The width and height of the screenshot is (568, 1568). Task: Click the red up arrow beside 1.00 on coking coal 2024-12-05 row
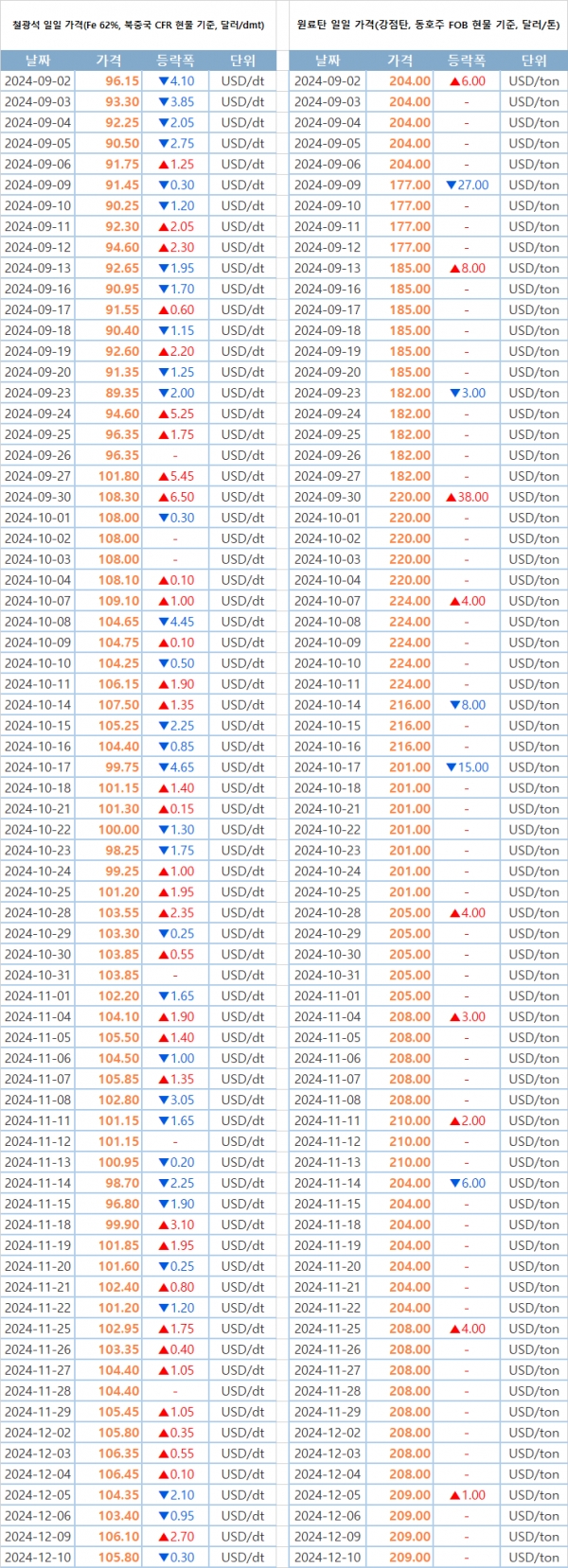coord(454,1495)
